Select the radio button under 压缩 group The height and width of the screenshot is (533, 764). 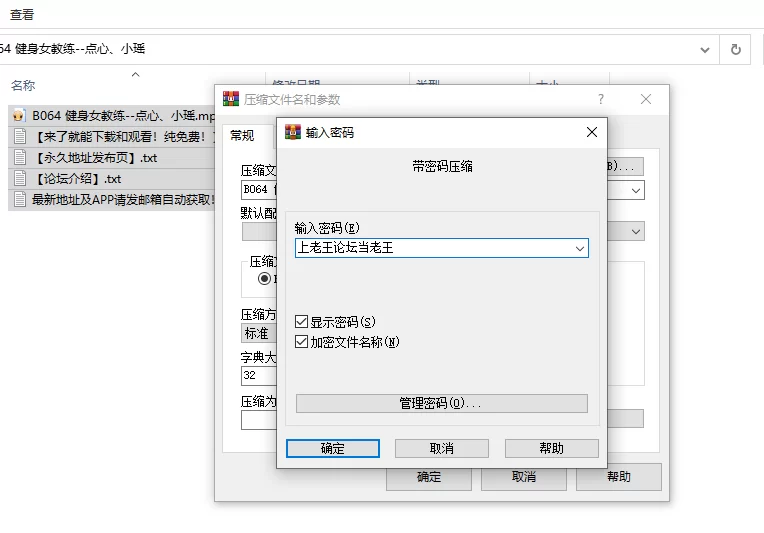click(265, 279)
